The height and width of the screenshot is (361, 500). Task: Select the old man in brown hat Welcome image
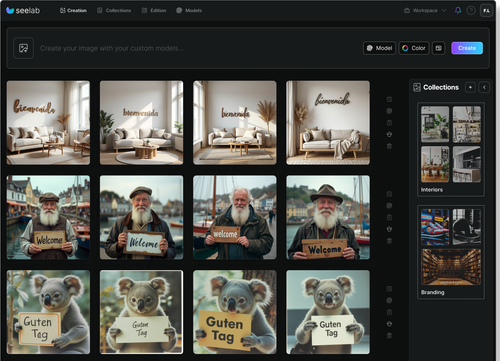(328, 217)
